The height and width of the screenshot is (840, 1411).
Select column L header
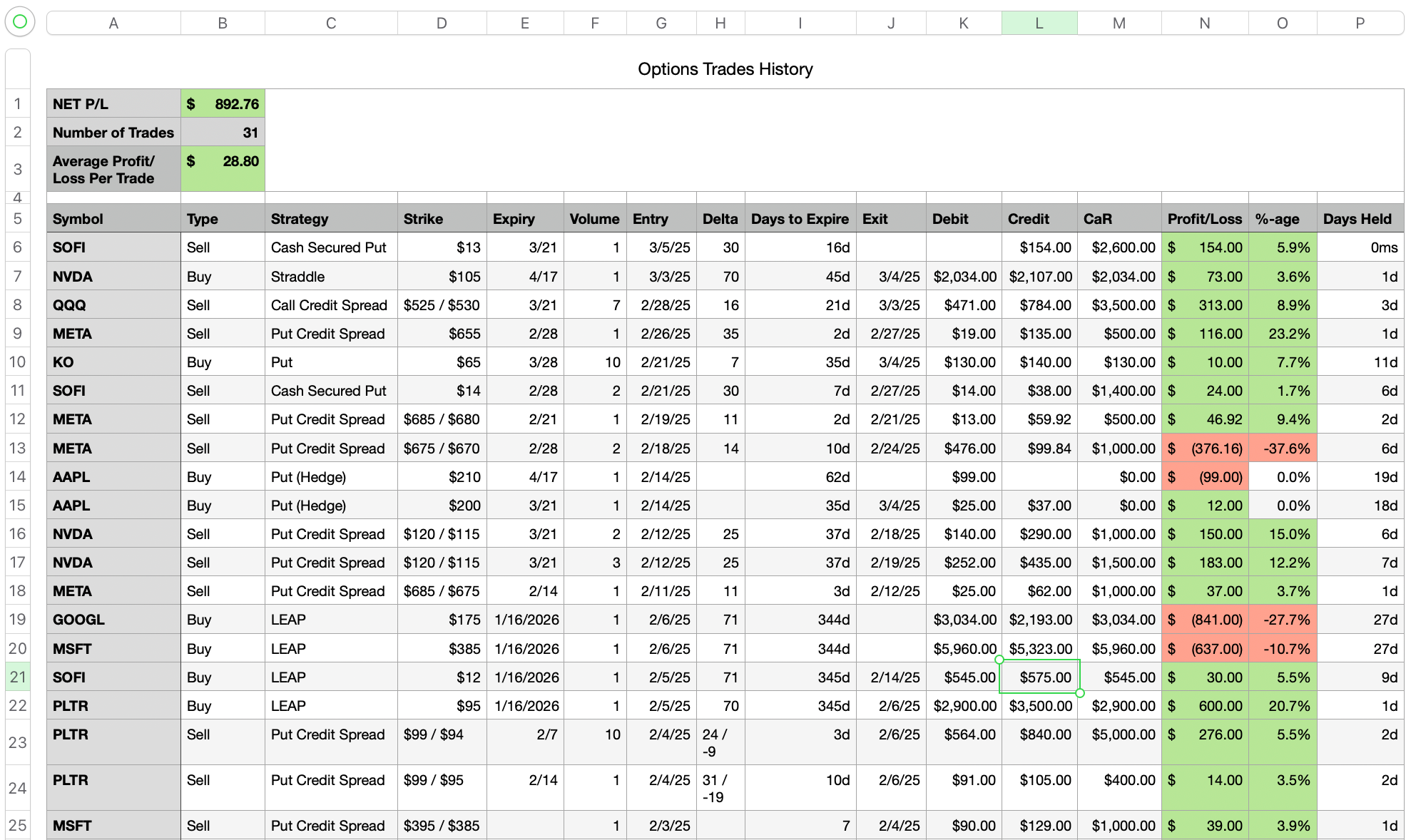pos(1039,23)
